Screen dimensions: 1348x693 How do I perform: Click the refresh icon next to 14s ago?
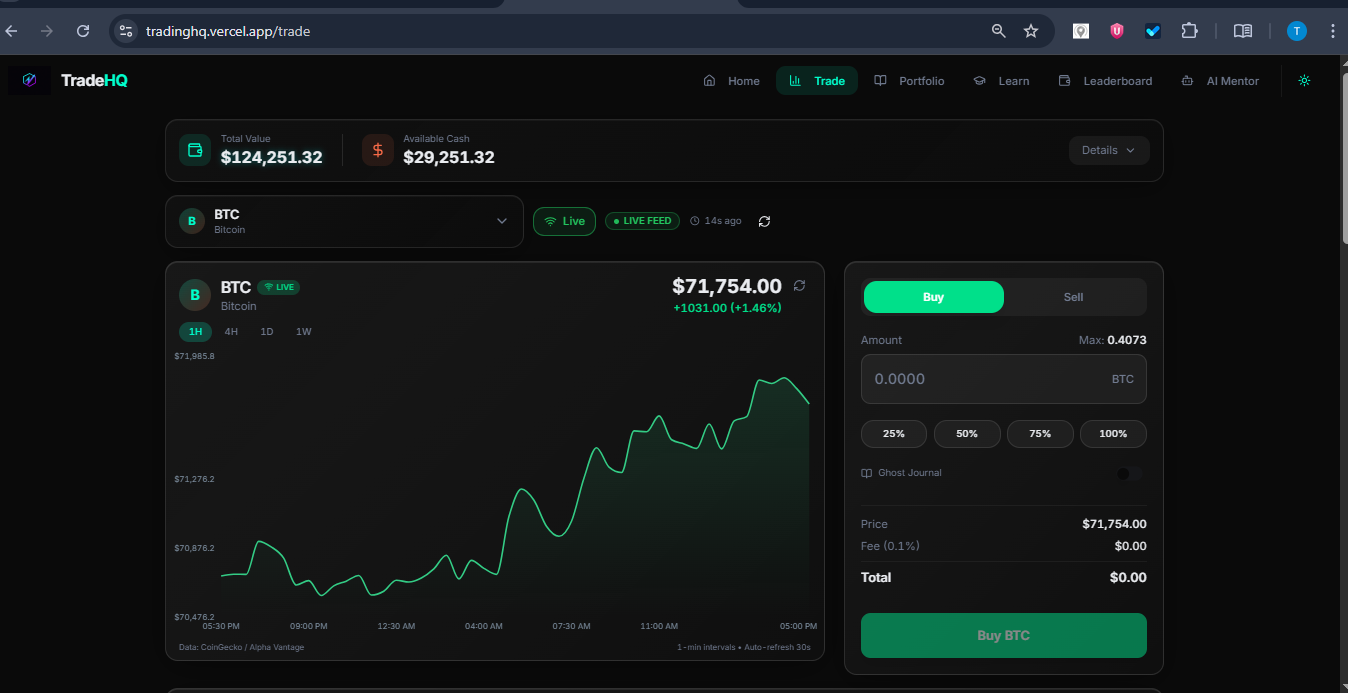pos(764,221)
